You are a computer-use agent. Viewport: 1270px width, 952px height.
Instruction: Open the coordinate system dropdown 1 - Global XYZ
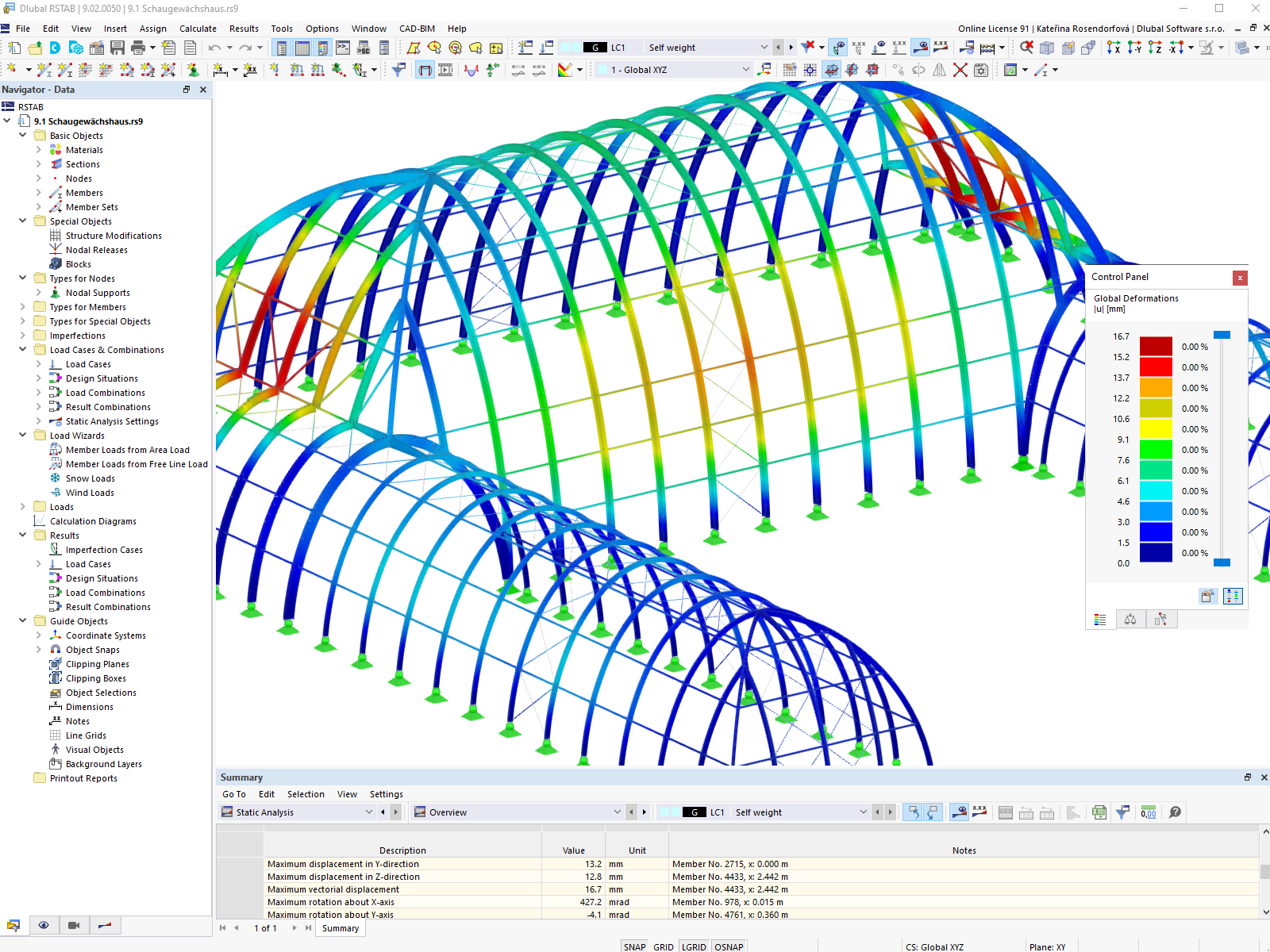pyautogui.click(x=745, y=70)
